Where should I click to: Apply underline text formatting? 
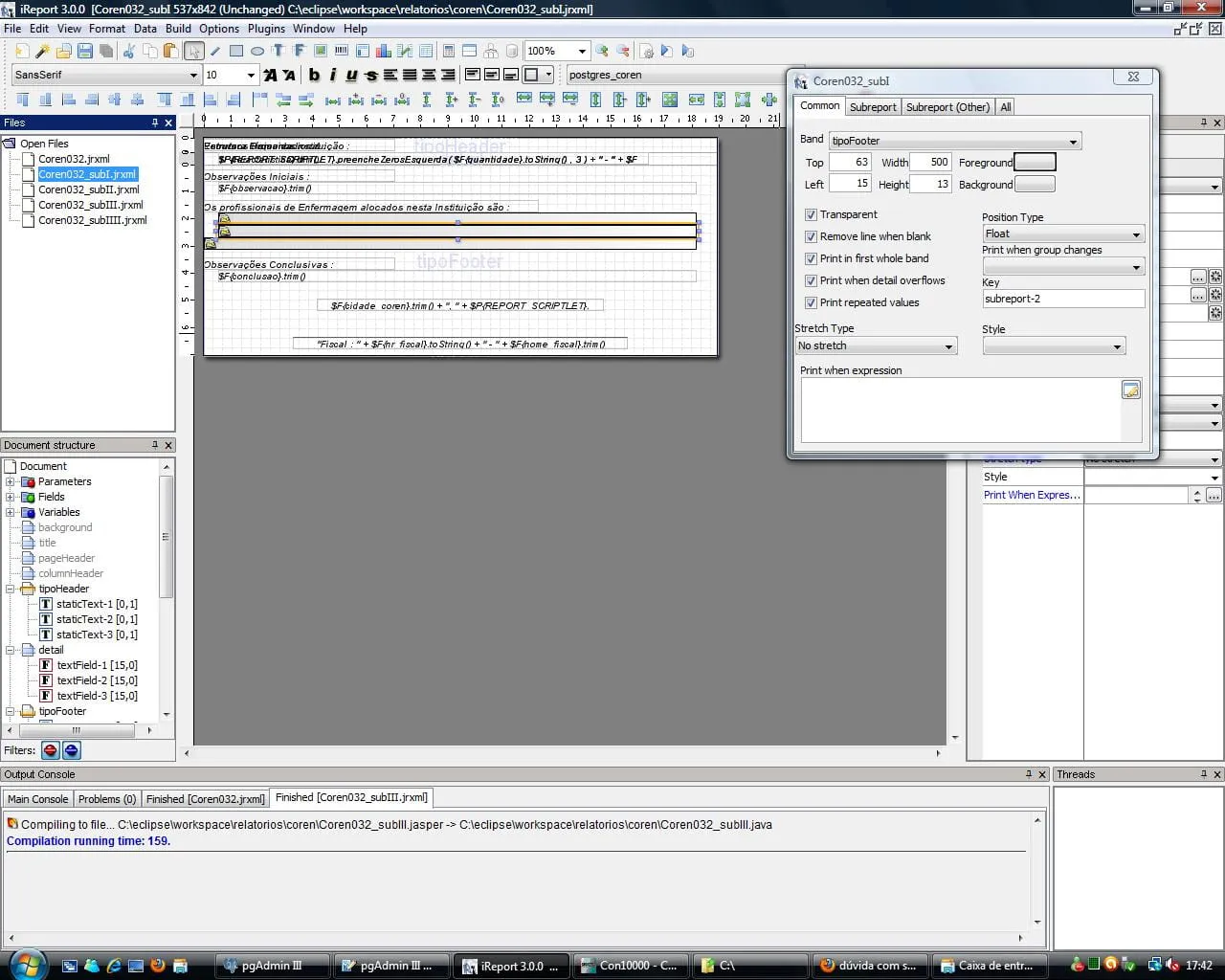(x=351, y=75)
